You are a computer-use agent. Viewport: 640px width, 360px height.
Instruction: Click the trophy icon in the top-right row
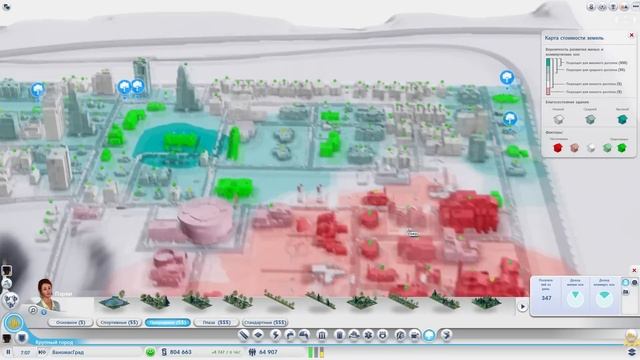click(613, 7)
